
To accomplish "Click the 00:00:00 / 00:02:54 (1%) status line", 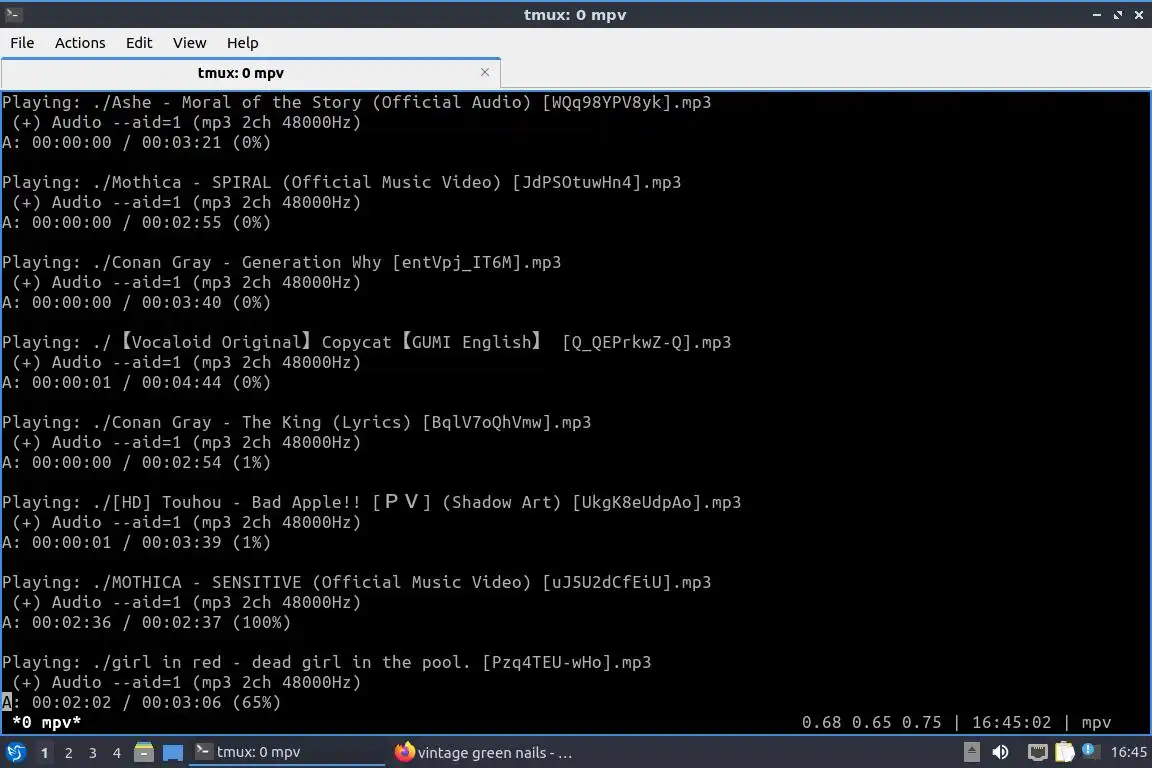I will point(136,463).
